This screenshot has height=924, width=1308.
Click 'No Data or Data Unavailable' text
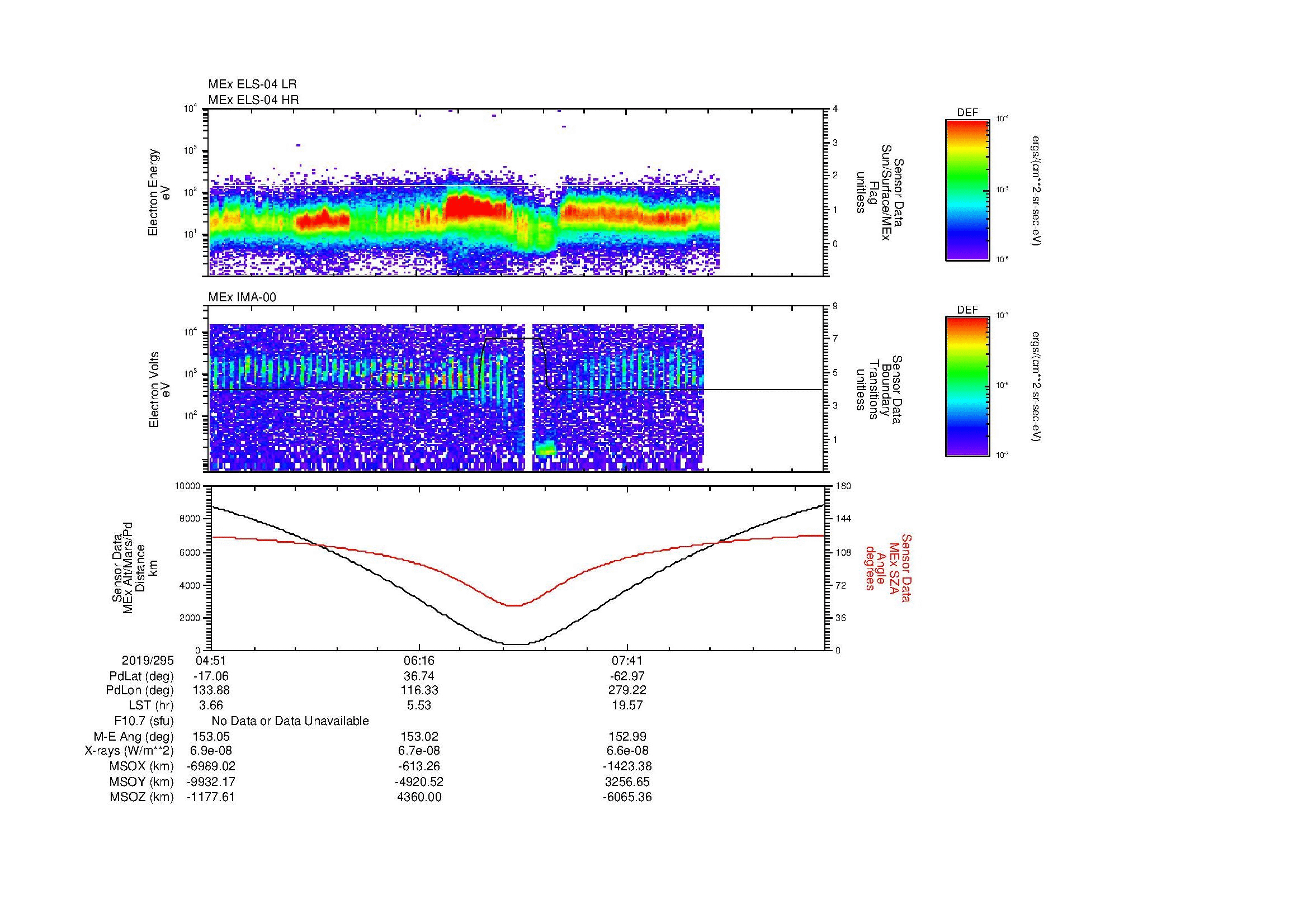pyautogui.click(x=290, y=721)
